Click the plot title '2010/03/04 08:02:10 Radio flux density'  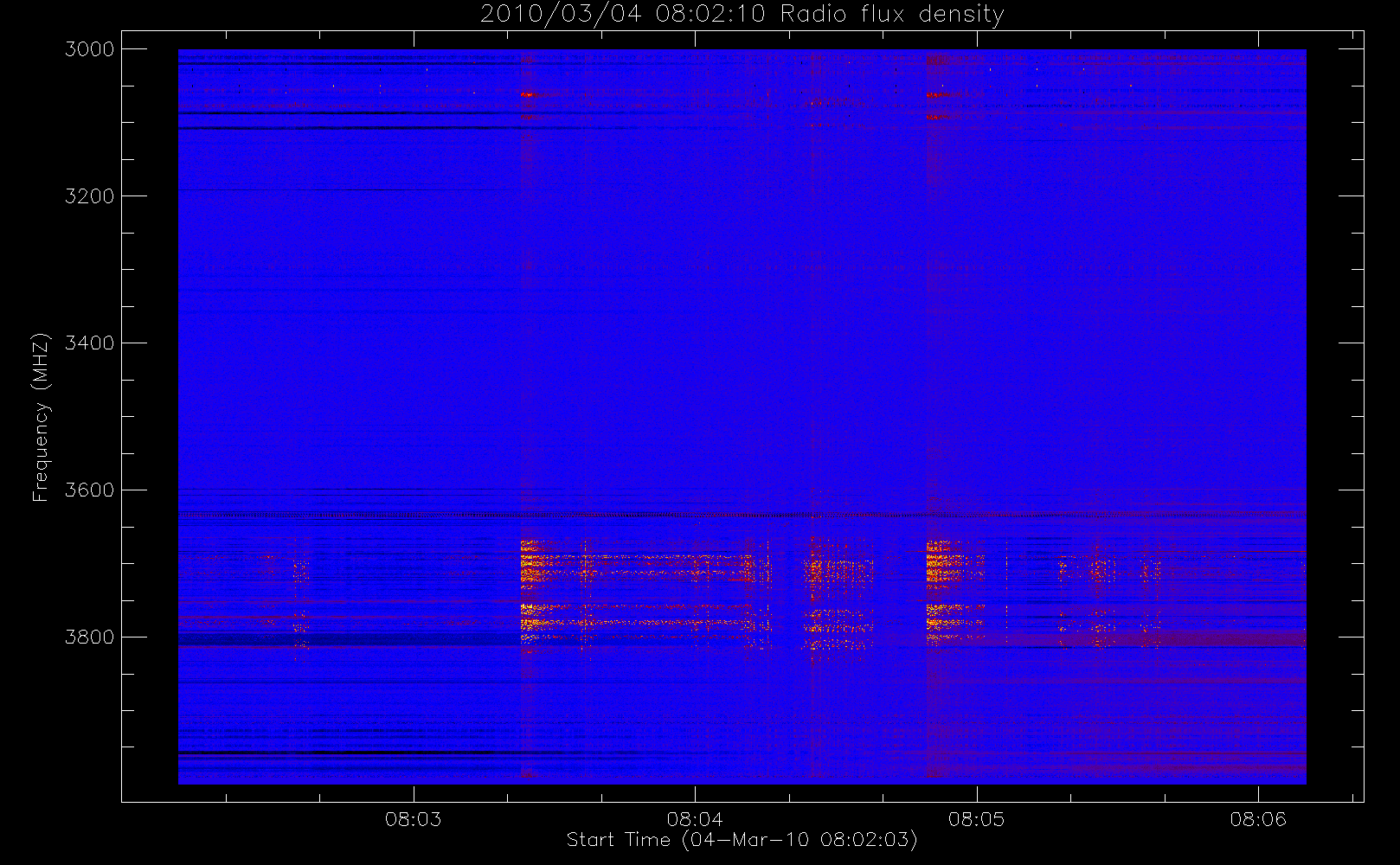[x=742, y=15]
